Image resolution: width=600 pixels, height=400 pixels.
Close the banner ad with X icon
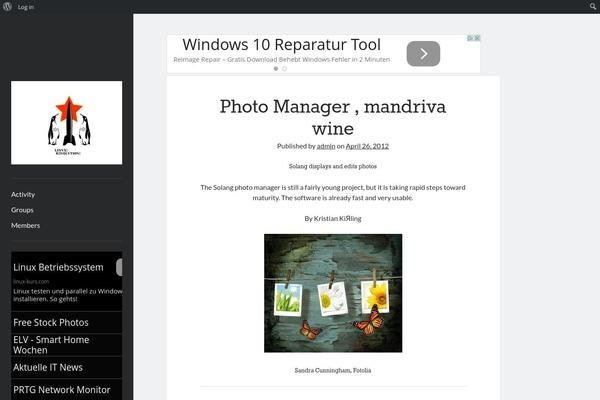[x=477, y=38]
